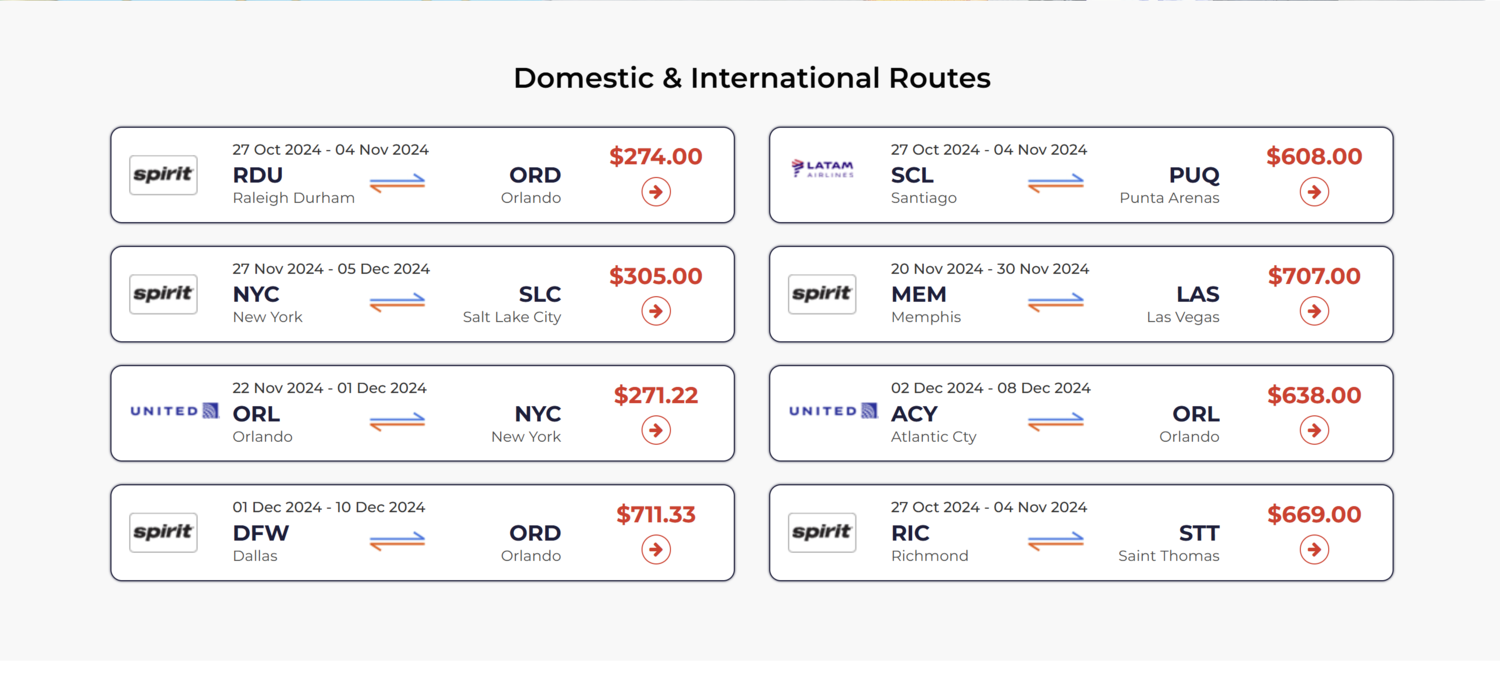This screenshot has height=676, width=1500.
Task: Open the arrow icon under the $669.00 fare
Action: pos(1314,549)
